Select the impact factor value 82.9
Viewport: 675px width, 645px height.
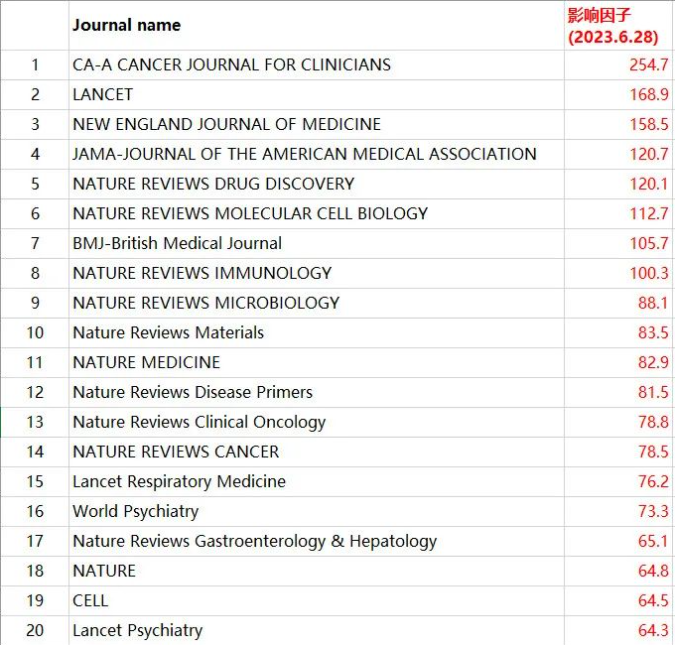pyautogui.click(x=653, y=363)
